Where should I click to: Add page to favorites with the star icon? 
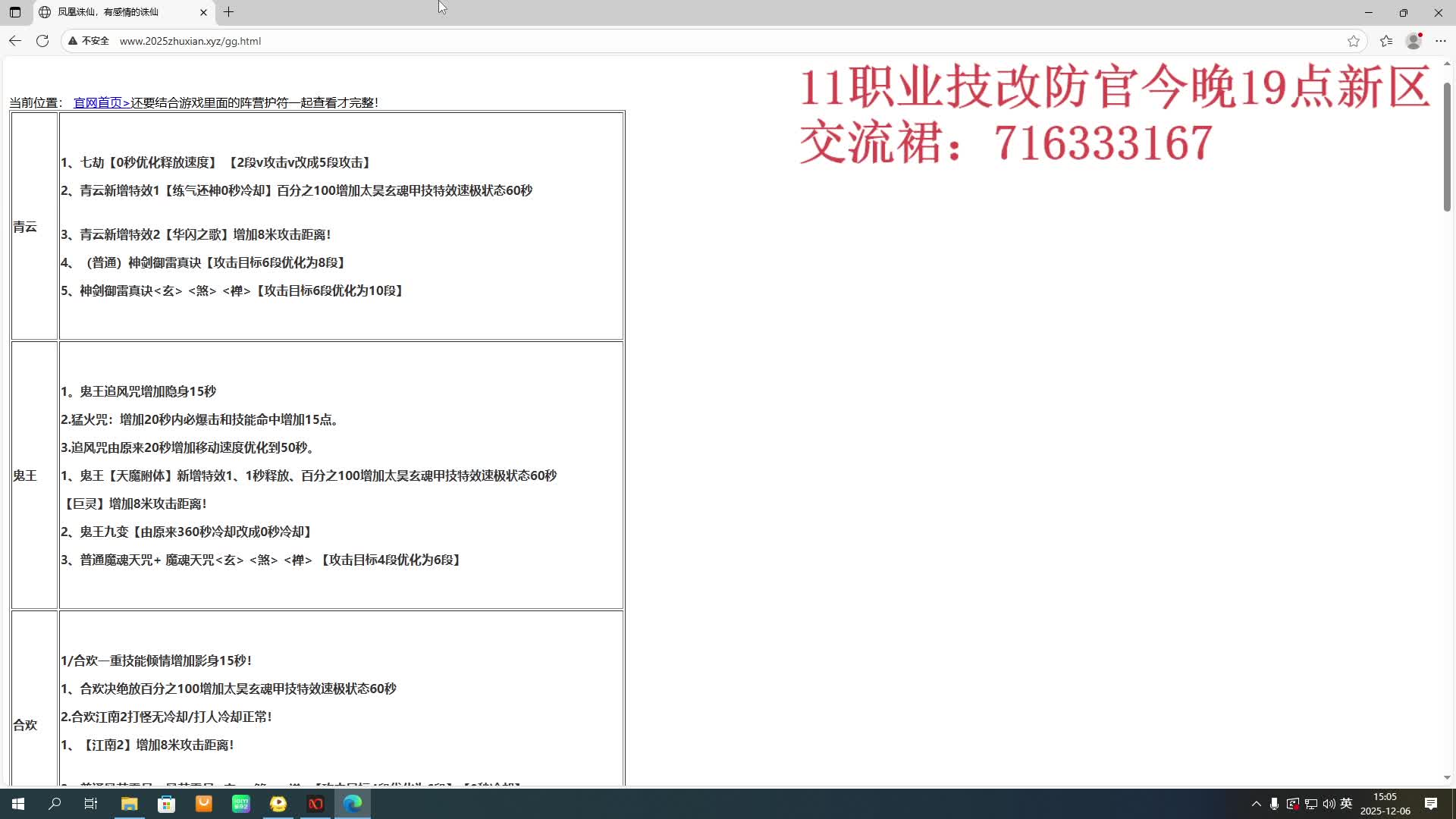point(1353,41)
